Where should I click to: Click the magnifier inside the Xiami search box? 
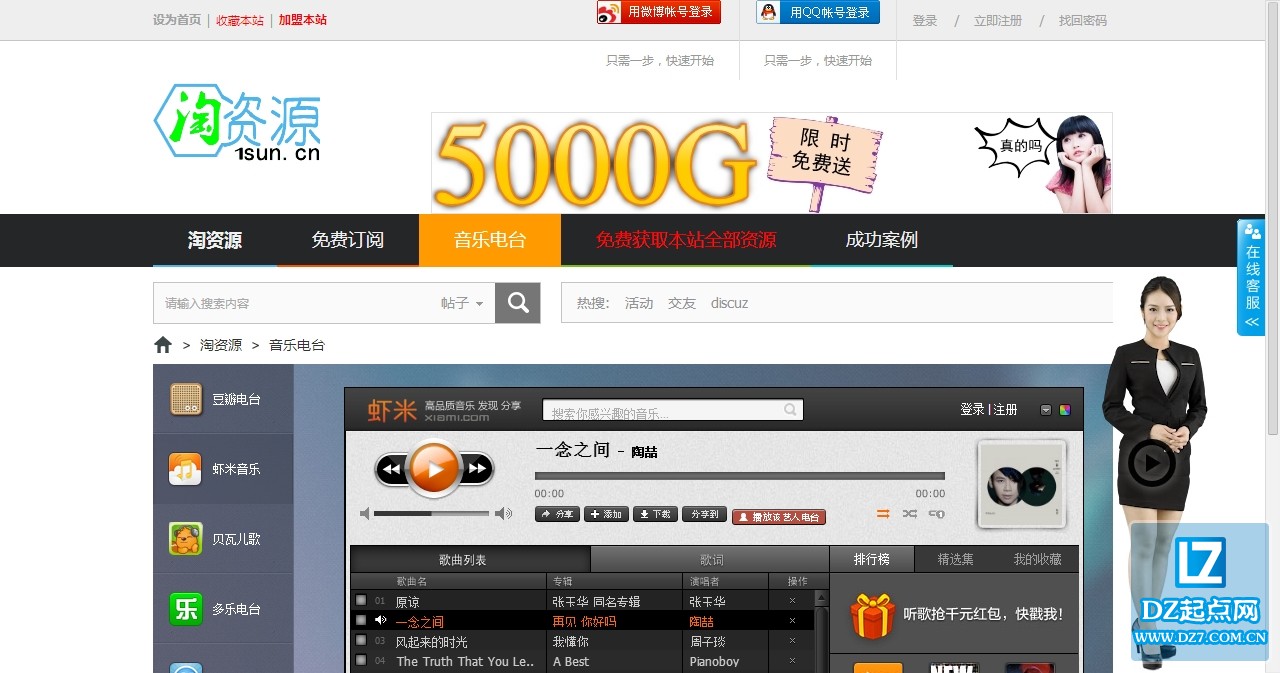tap(790, 410)
